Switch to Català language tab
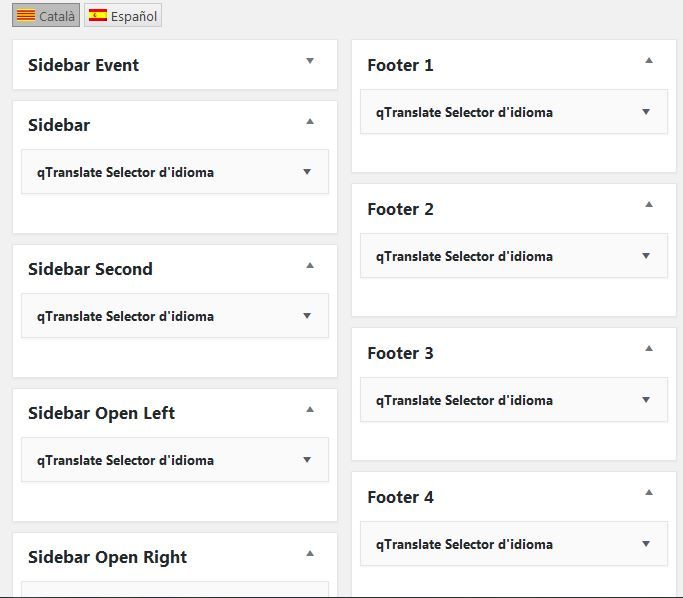683x598 pixels. [x=46, y=16]
